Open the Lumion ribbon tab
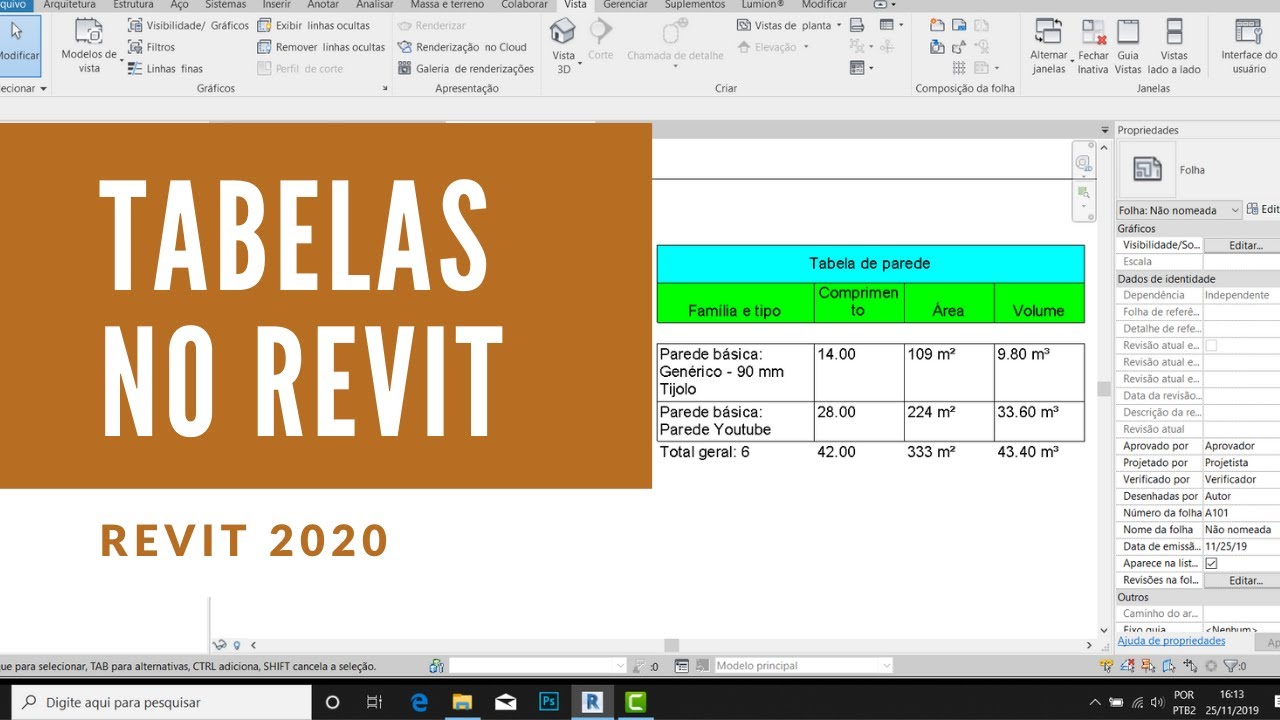 pyautogui.click(x=763, y=5)
